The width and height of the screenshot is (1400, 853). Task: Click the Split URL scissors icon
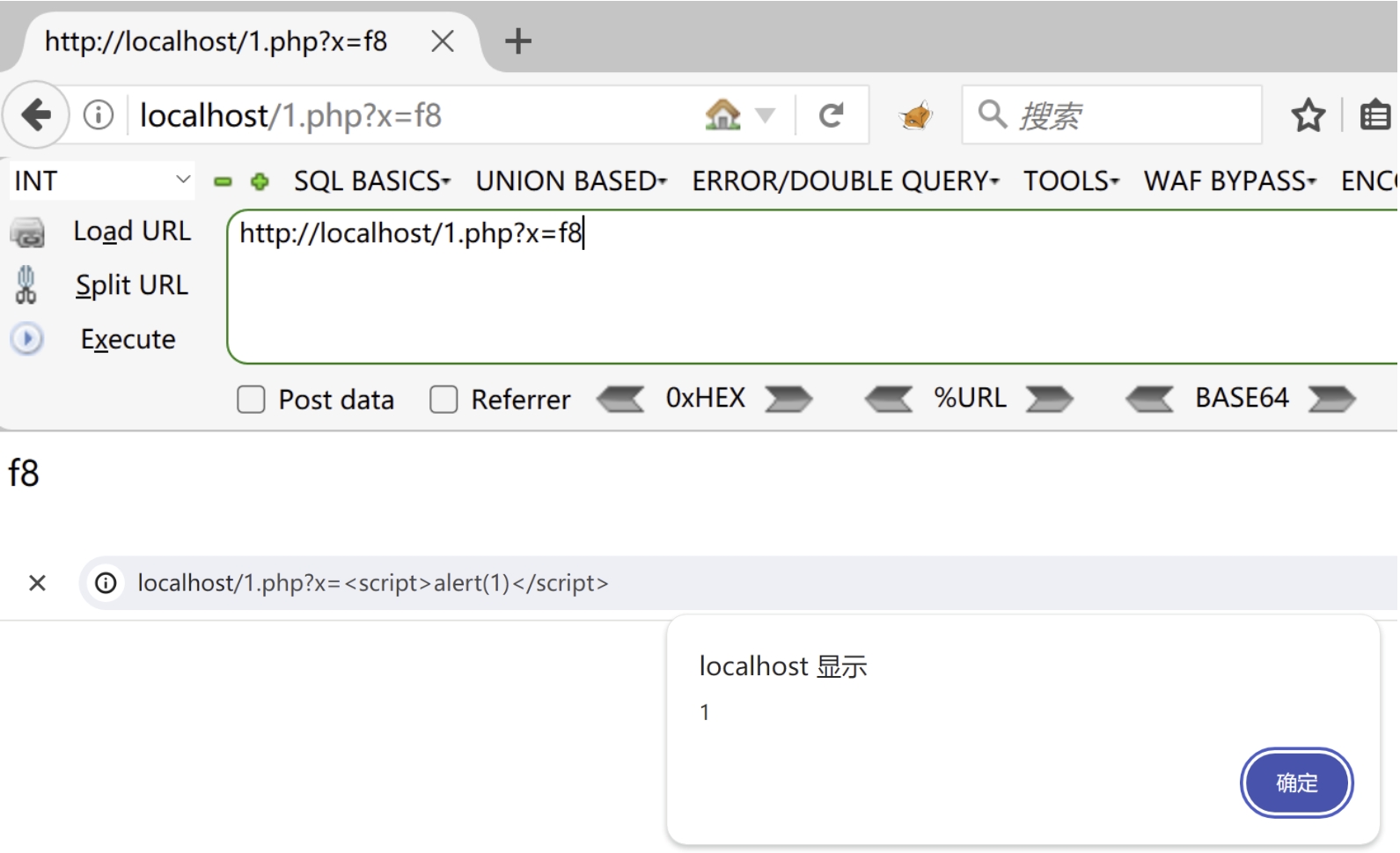point(26,285)
